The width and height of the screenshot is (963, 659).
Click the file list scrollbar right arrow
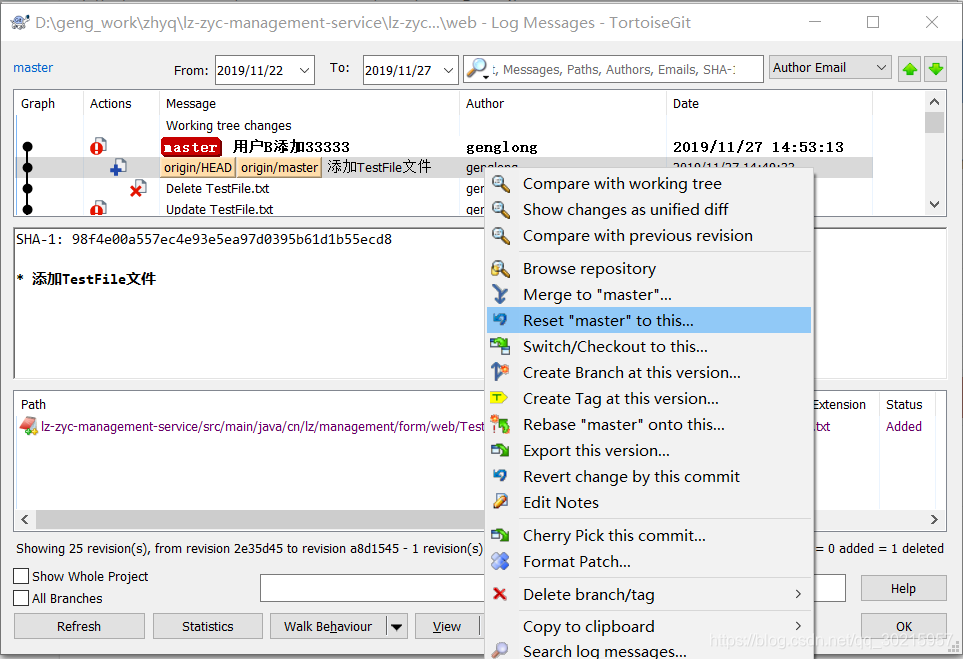pos(934,519)
